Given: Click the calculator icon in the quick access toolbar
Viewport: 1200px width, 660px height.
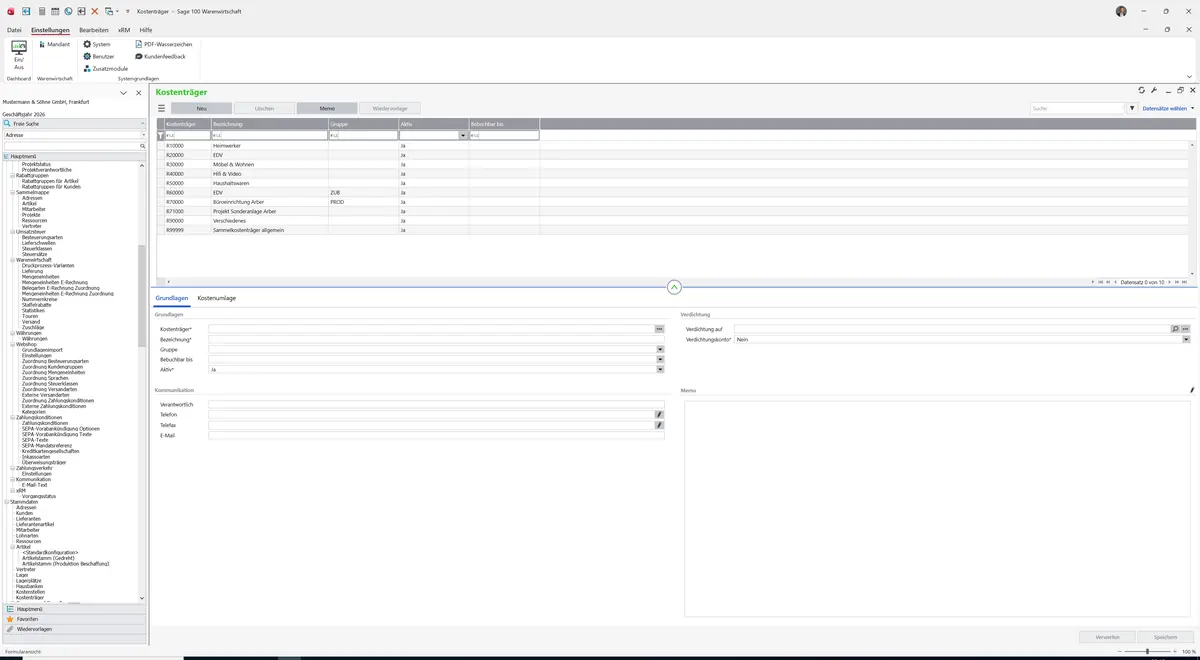Looking at the screenshot, I should [x=41, y=11].
